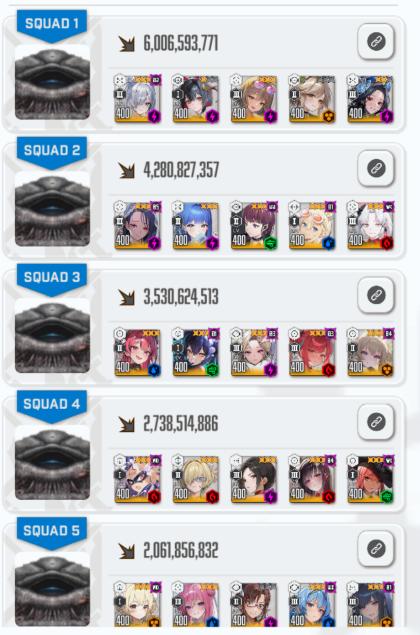
Task: Click the Squad 4 banner label
Action: [x=52, y=405]
